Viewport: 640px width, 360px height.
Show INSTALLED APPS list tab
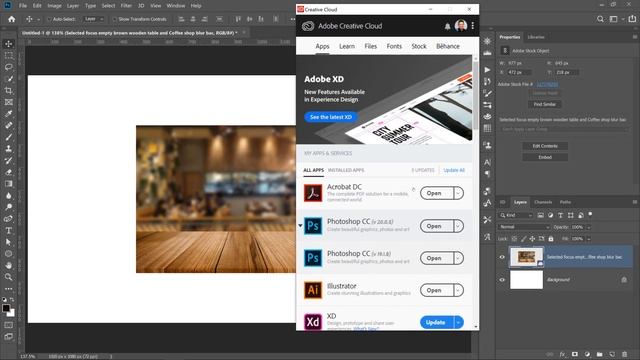point(346,170)
